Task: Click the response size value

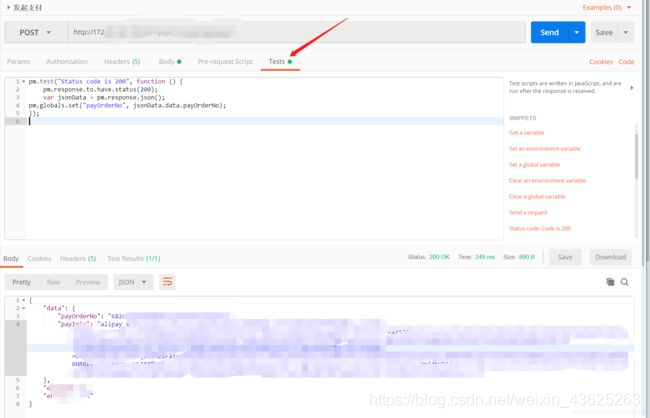Action: coord(527,257)
